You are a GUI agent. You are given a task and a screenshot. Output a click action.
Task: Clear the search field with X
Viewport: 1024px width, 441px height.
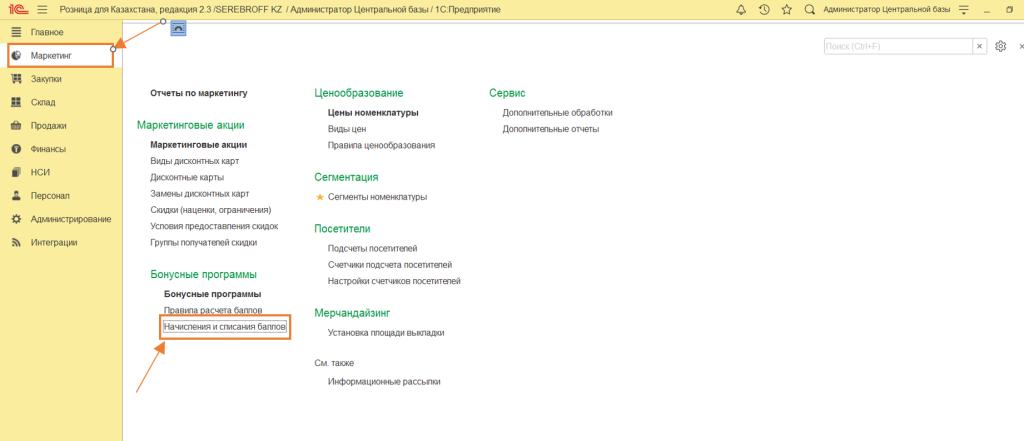(979, 46)
